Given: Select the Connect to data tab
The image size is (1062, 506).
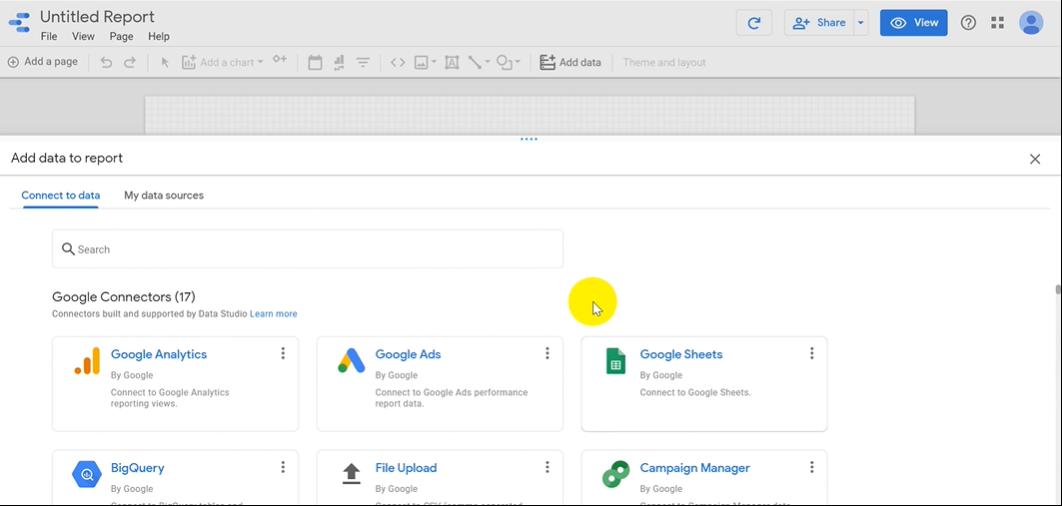Looking at the screenshot, I should 61,195.
